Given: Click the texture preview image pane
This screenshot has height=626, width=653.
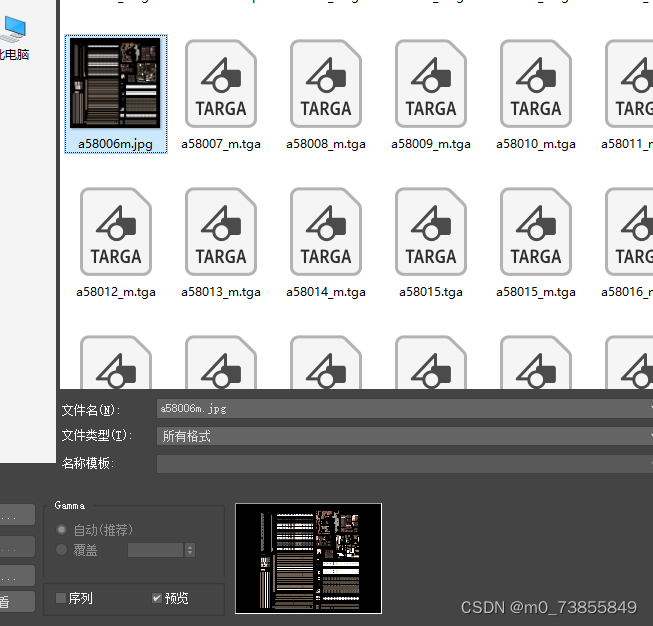Looking at the screenshot, I should click(x=308, y=559).
